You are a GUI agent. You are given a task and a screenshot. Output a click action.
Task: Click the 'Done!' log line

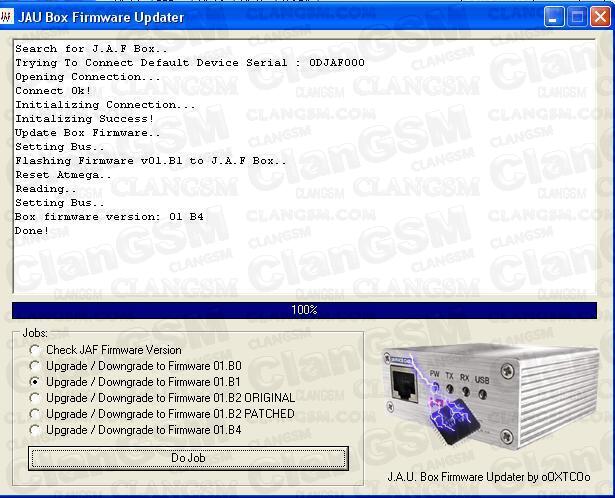click(32, 231)
